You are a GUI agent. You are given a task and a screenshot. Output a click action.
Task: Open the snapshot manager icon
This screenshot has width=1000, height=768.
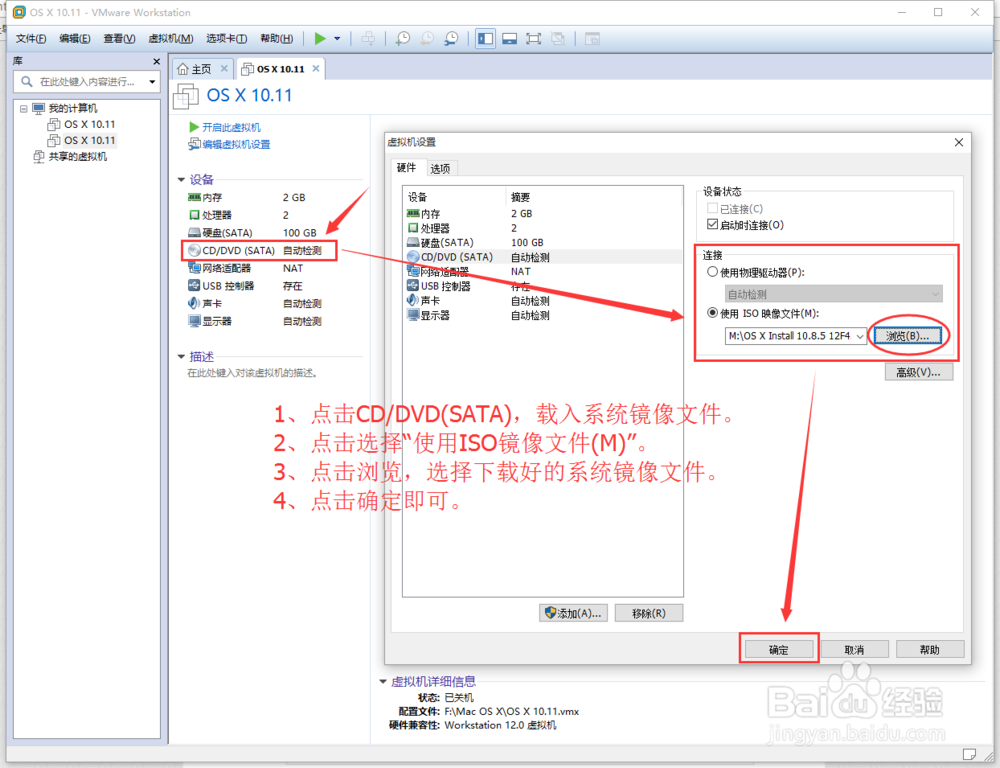tap(451, 39)
